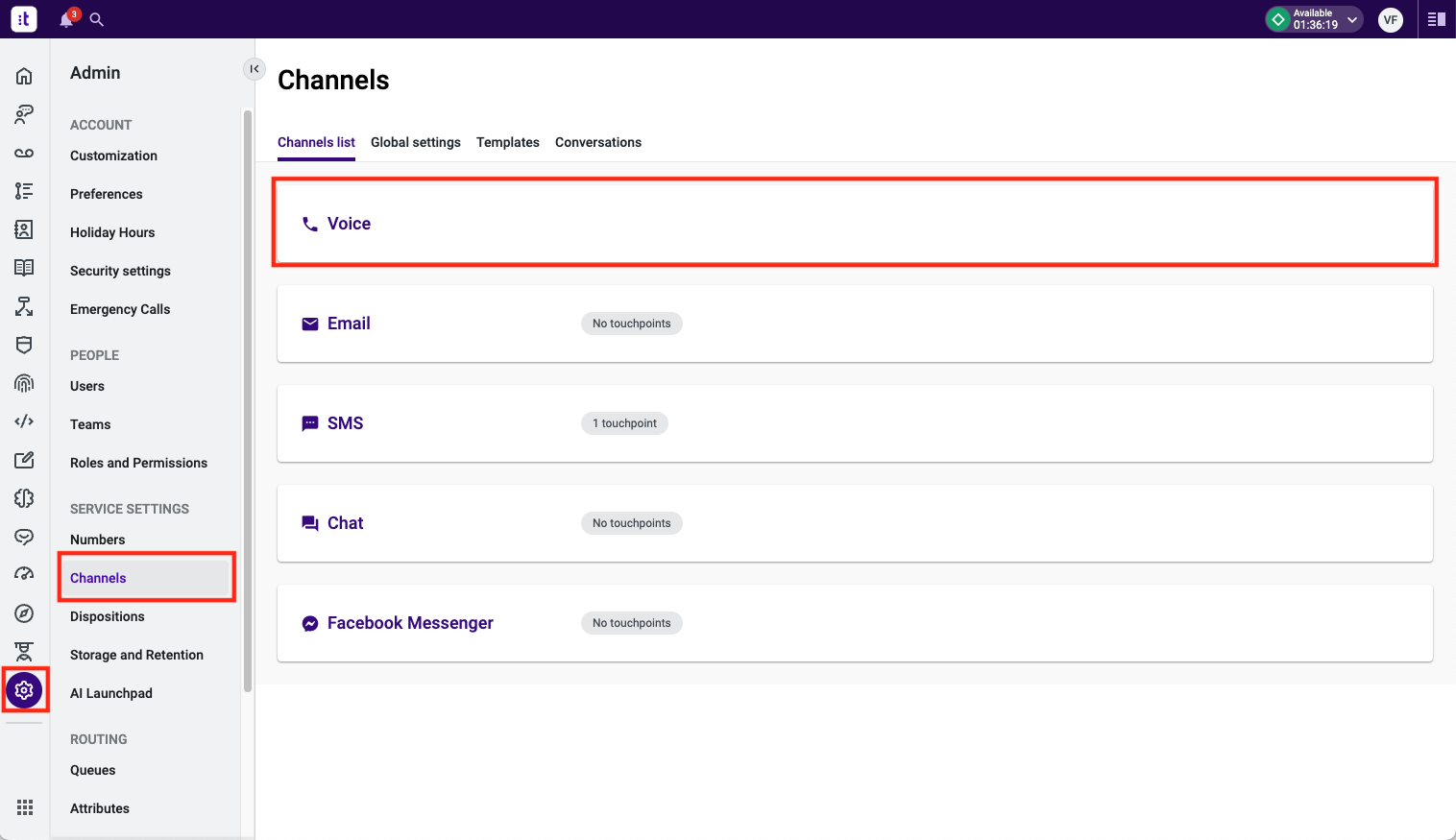
Task: Open Security settings
Action: [x=120, y=271]
